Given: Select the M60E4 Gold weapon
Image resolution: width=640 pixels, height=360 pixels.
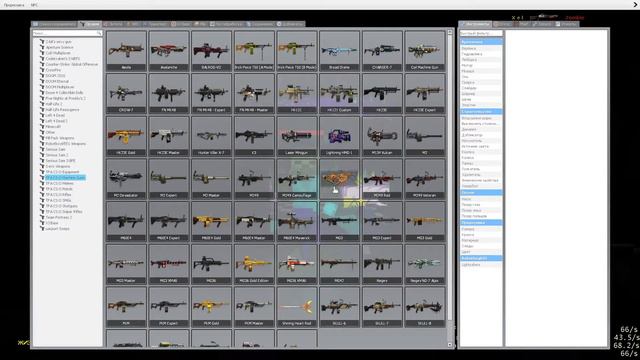Looking at the screenshot, I should click(x=211, y=222).
